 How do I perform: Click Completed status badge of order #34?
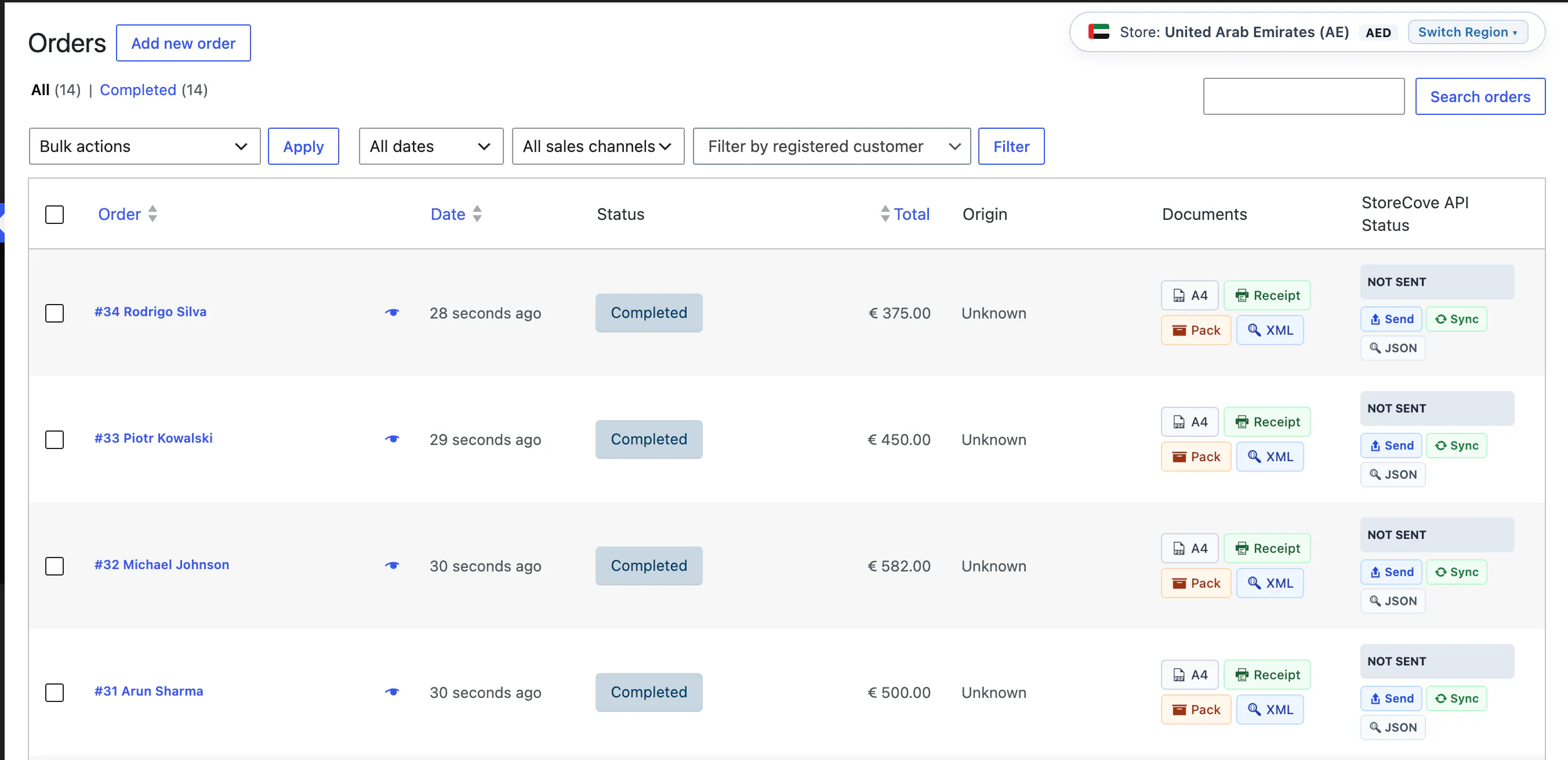(649, 313)
